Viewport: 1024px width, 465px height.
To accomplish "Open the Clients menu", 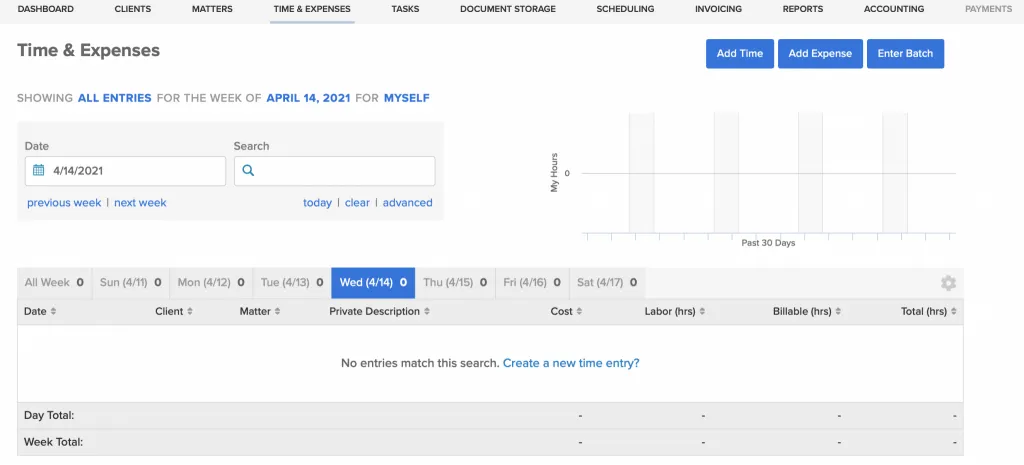I will click(133, 9).
